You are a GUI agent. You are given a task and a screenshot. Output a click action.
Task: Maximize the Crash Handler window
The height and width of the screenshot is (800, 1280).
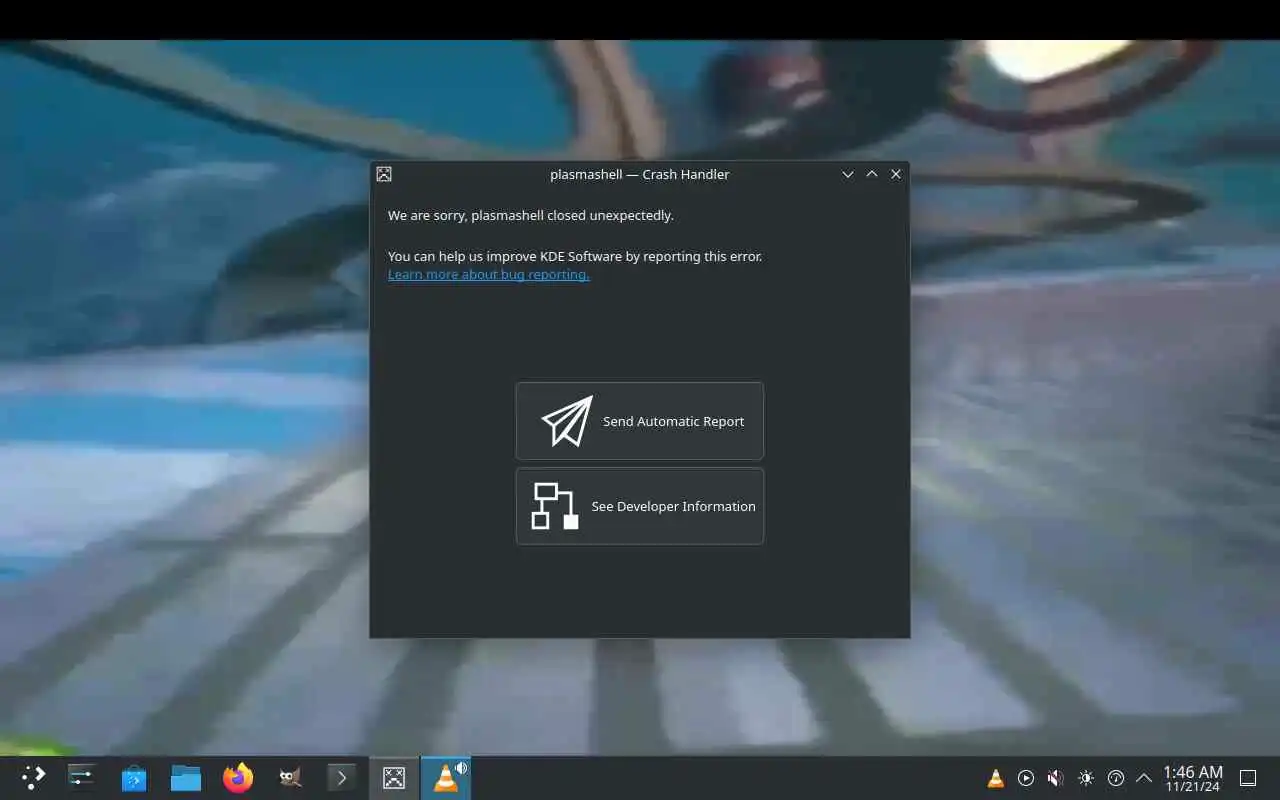872,174
